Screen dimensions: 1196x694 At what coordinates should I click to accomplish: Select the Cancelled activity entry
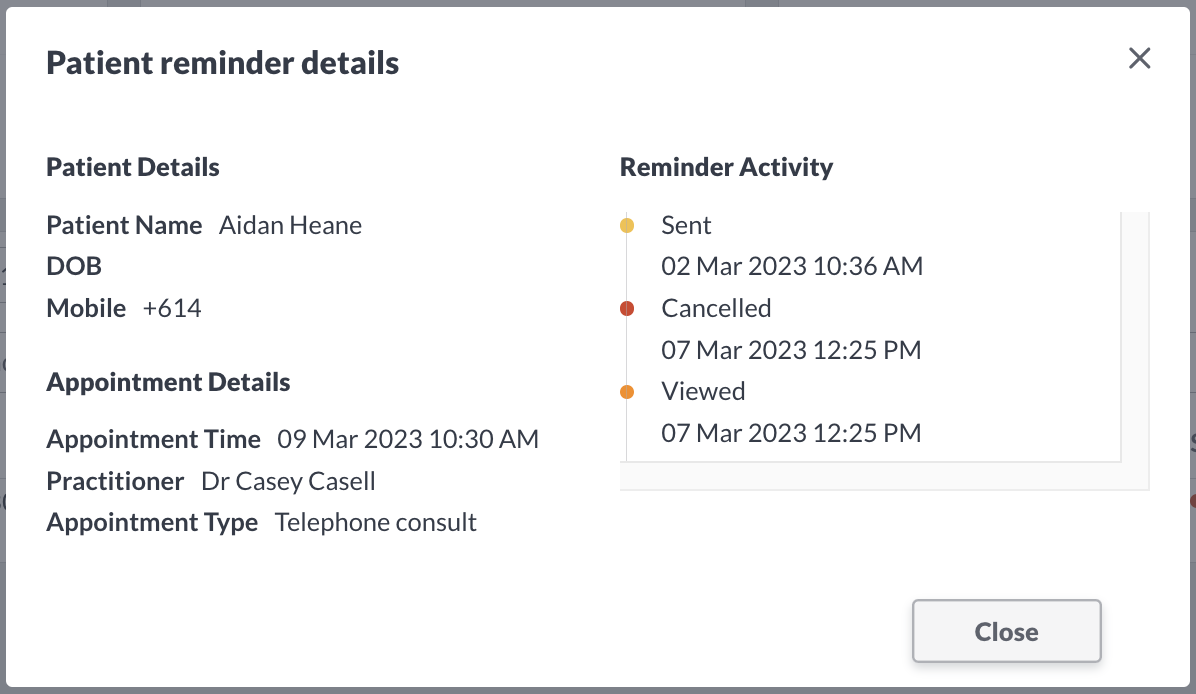[x=716, y=308]
